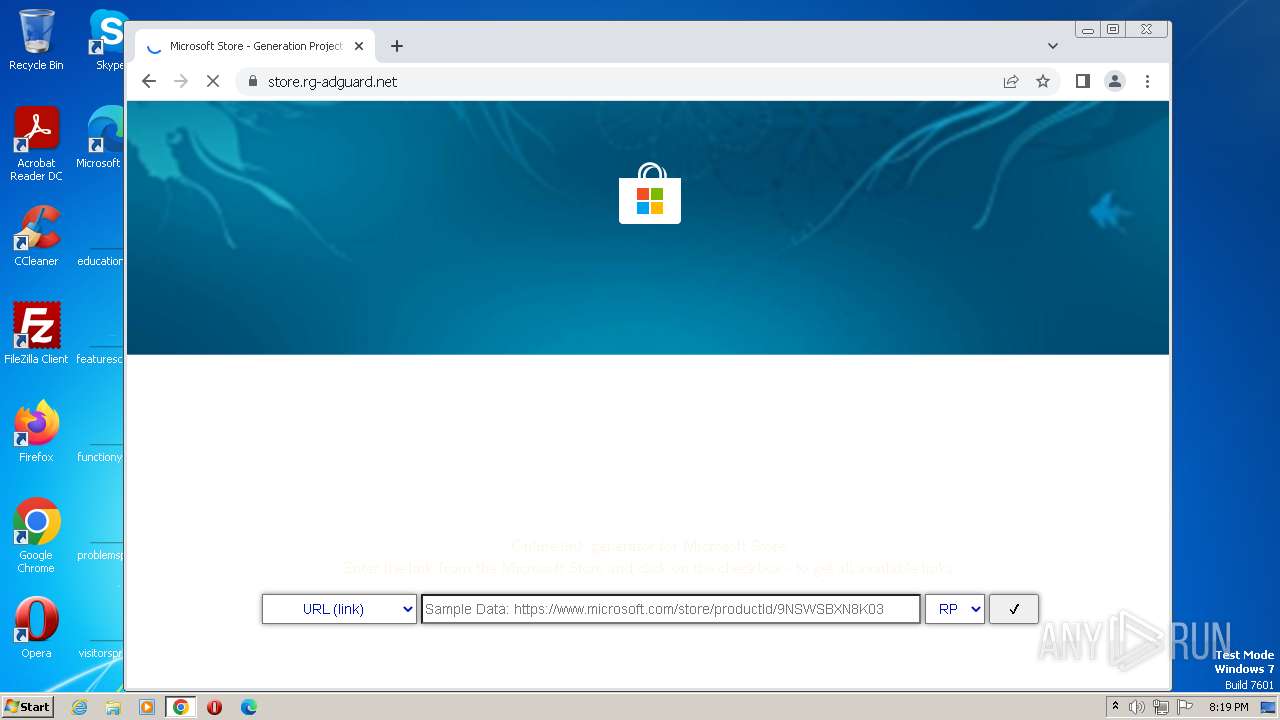
Task: Open the URL (link) type dropdown
Action: pos(339,609)
